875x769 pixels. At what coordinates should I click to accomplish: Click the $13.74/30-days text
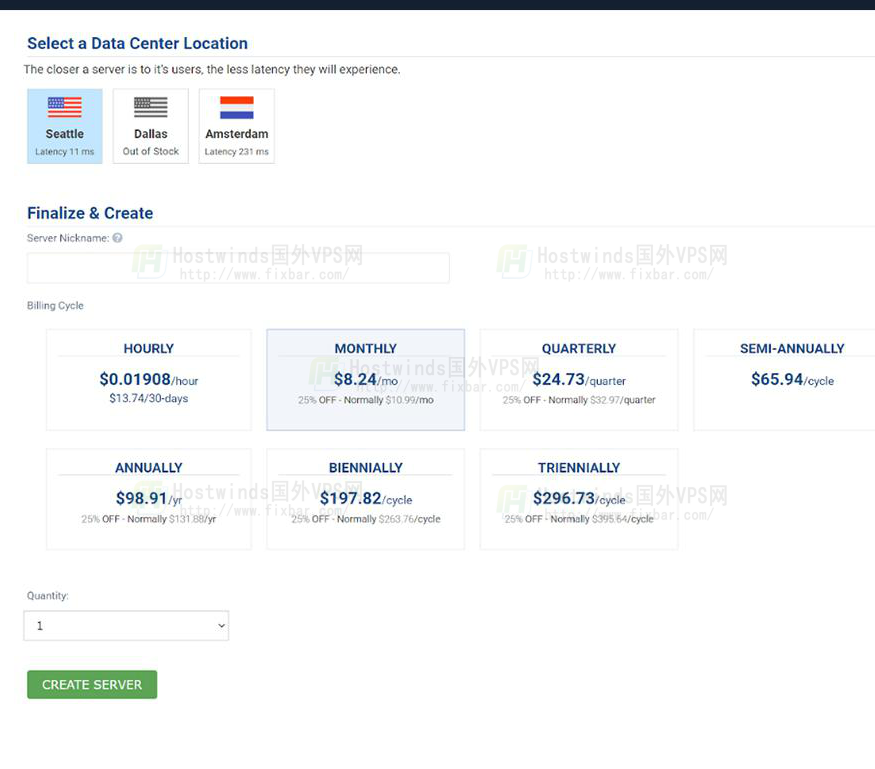coord(149,398)
